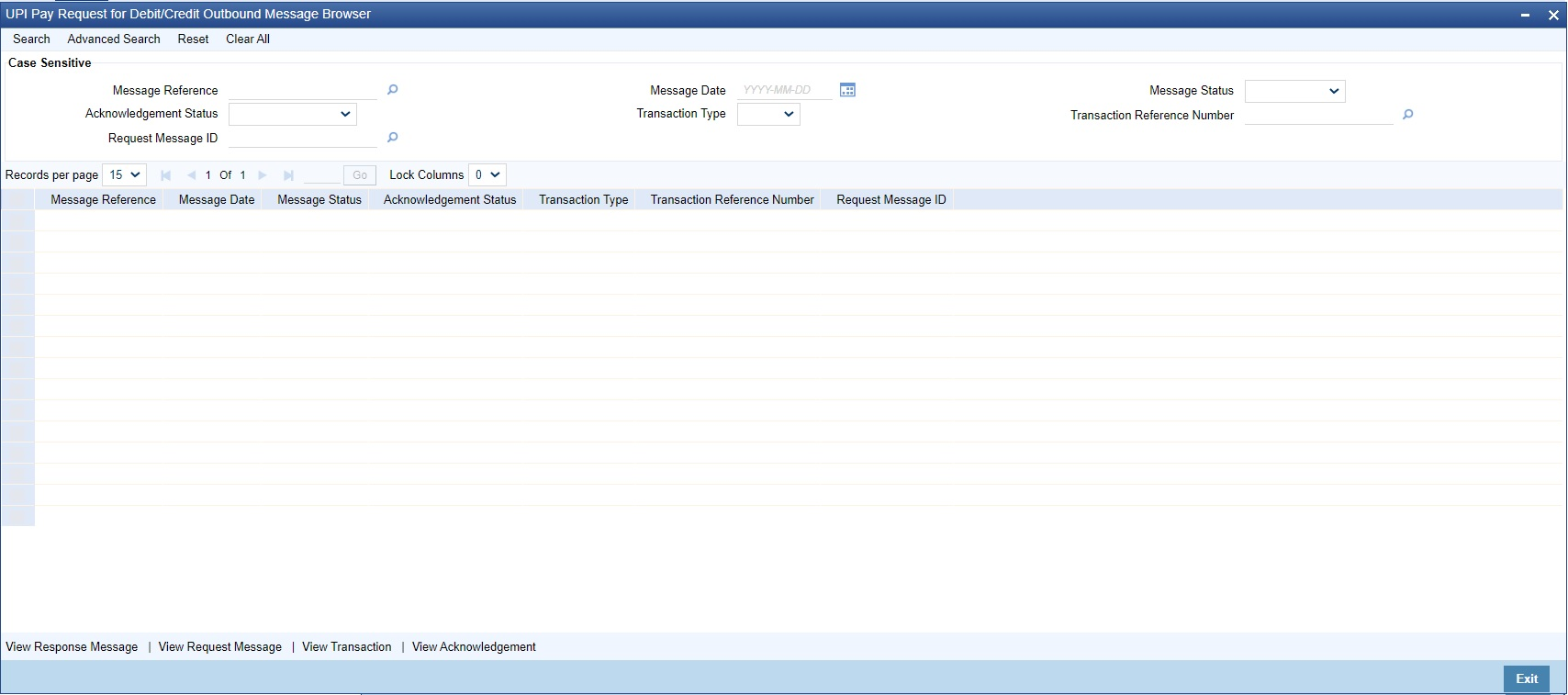Open the Message Date calendar picker
Viewport: 1568px width, 695px height.
847,90
